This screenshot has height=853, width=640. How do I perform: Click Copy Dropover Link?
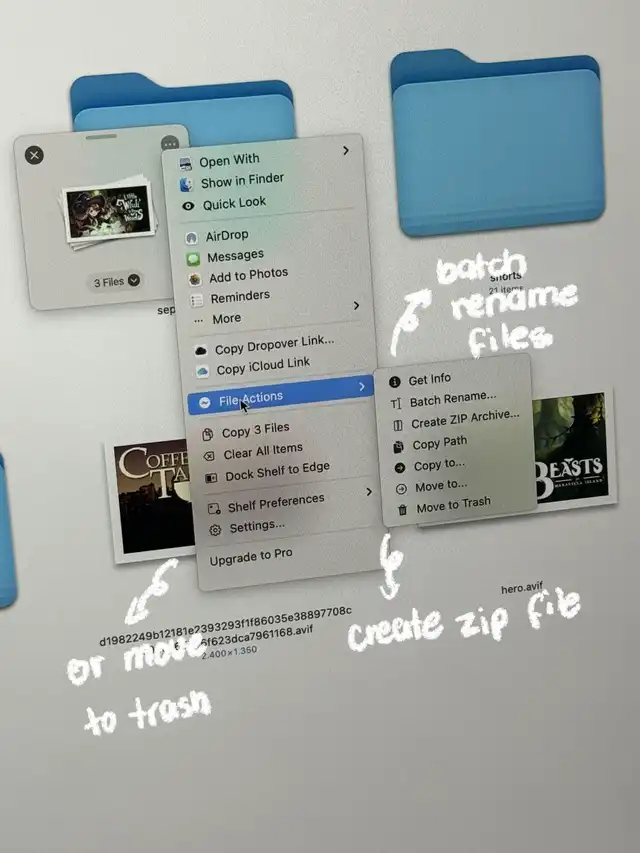tap(273, 344)
